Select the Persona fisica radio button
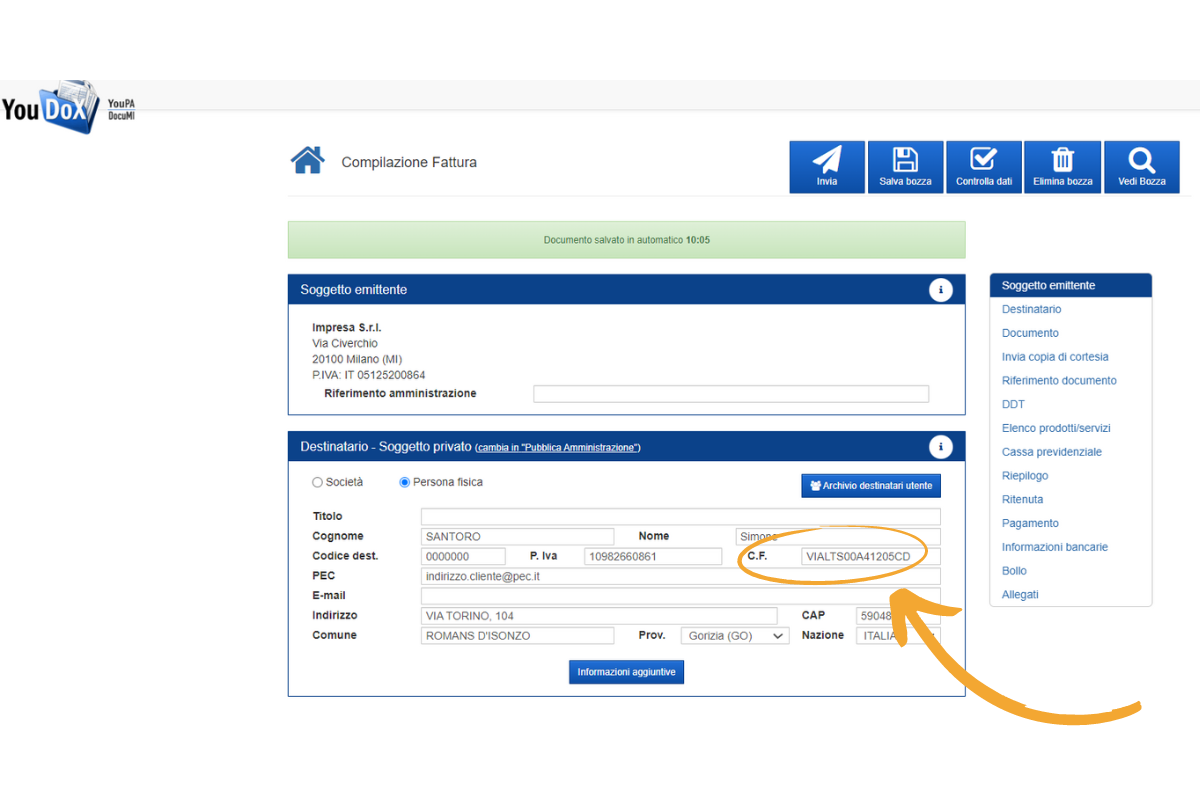Viewport: 1200px width, 800px height. pyautogui.click(x=405, y=482)
